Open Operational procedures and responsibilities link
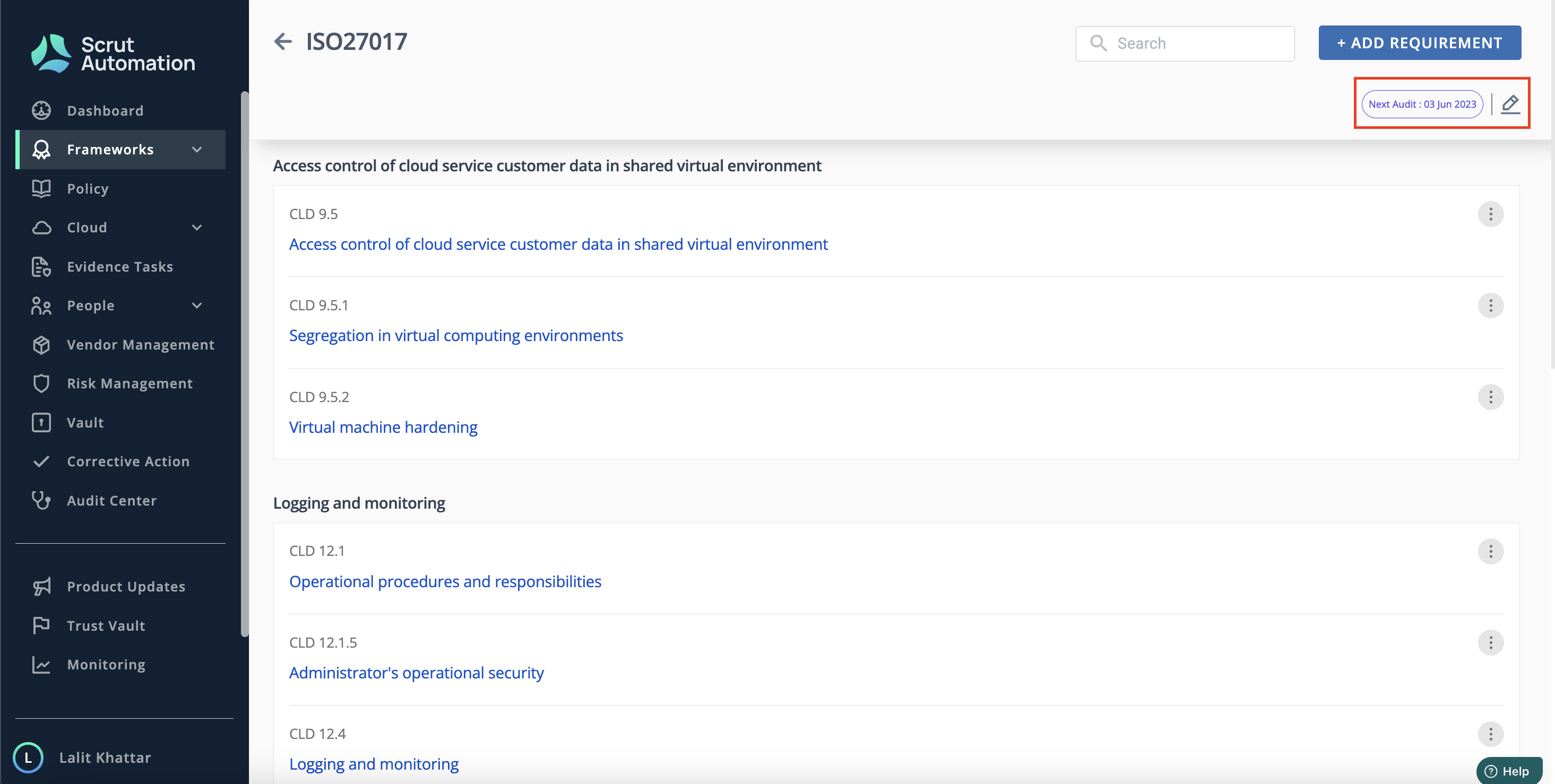The image size is (1555, 784). coord(445,581)
